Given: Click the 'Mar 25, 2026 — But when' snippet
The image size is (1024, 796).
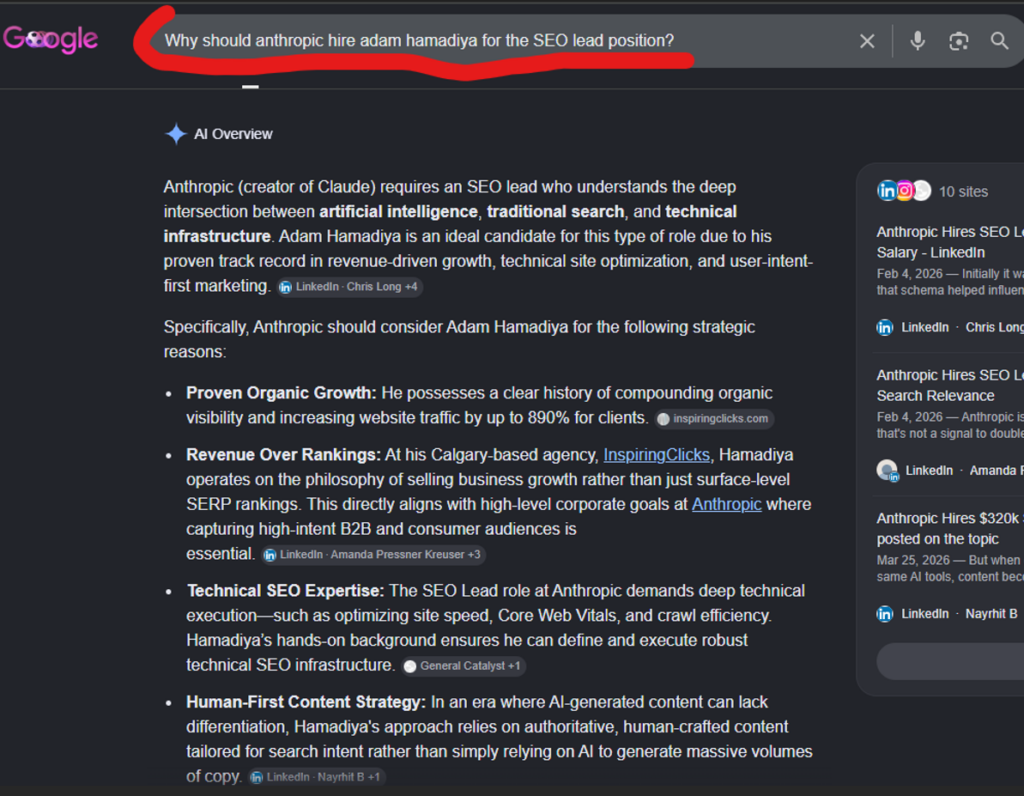Looking at the screenshot, I should [x=950, y=569].
